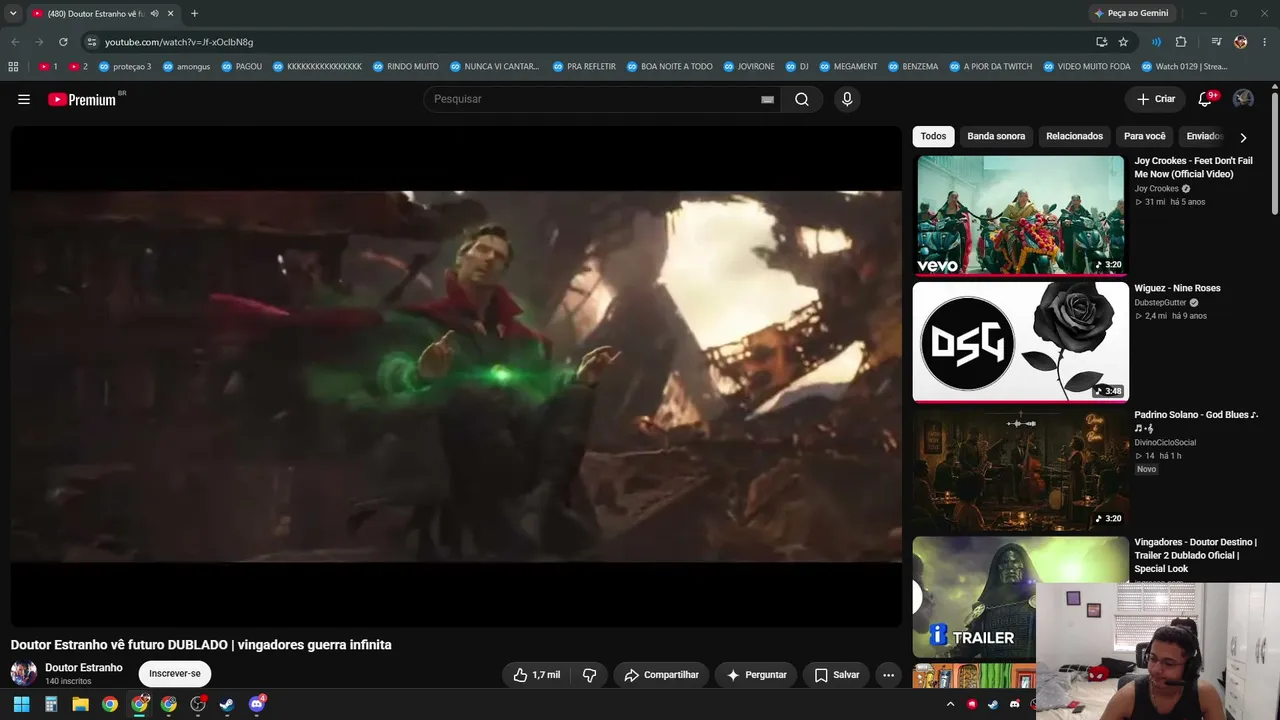Subscribe with the Inscrever-se button
This screenshot has width=1280, height=720.
(175, 674)
